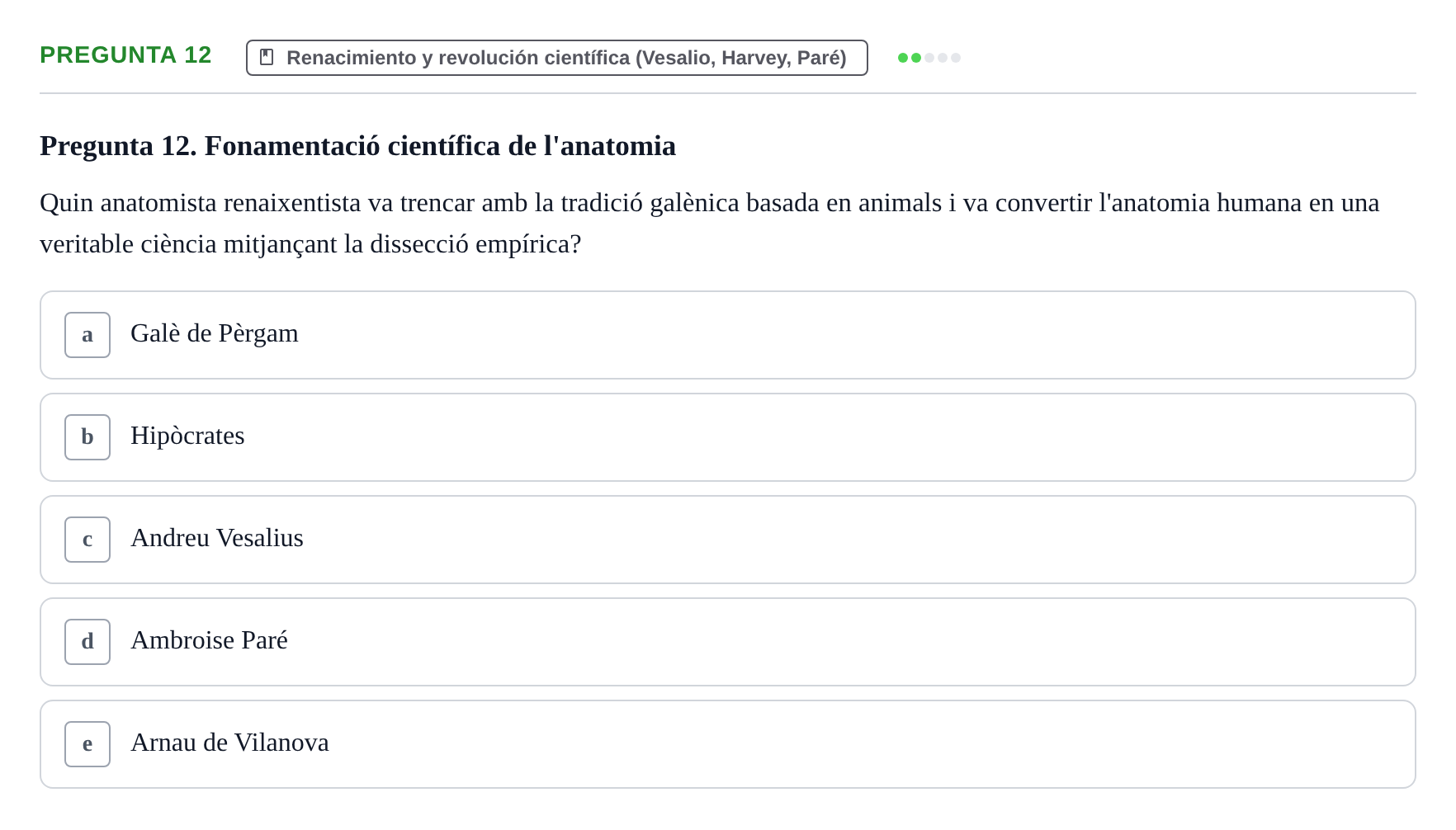Choose answer Andreu Vesalius

(728, 540)
